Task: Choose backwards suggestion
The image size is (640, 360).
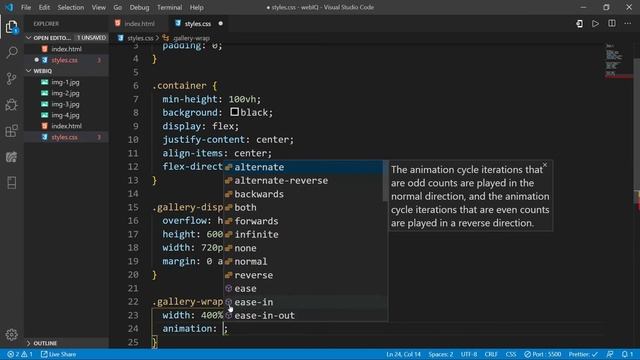Action: (303, 194)
